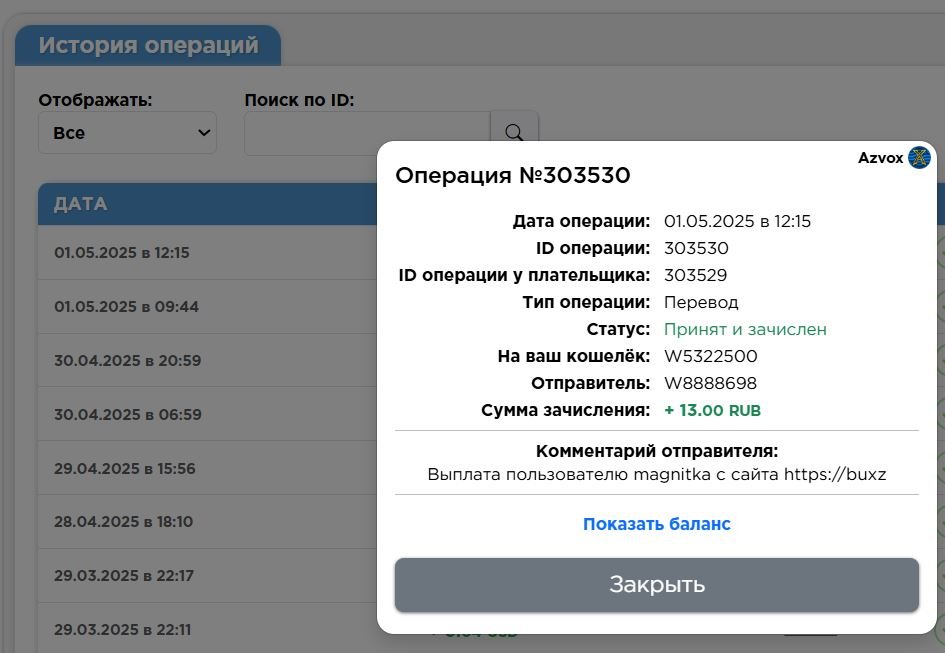
Task: Open the Отображать dropdown showing Все
Action: click(x=127, y=133)
